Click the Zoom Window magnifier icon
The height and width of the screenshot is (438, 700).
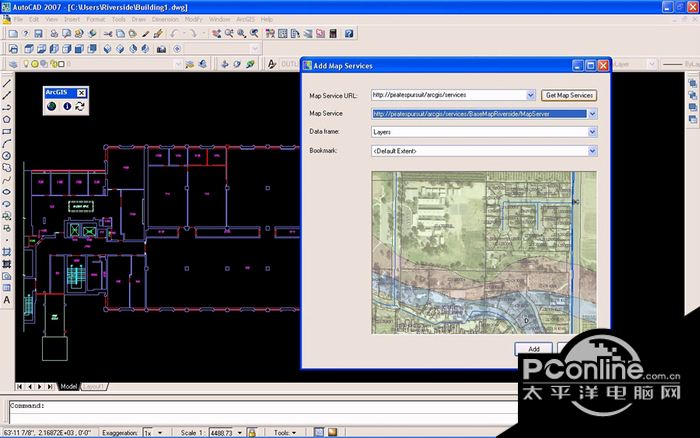242,33
